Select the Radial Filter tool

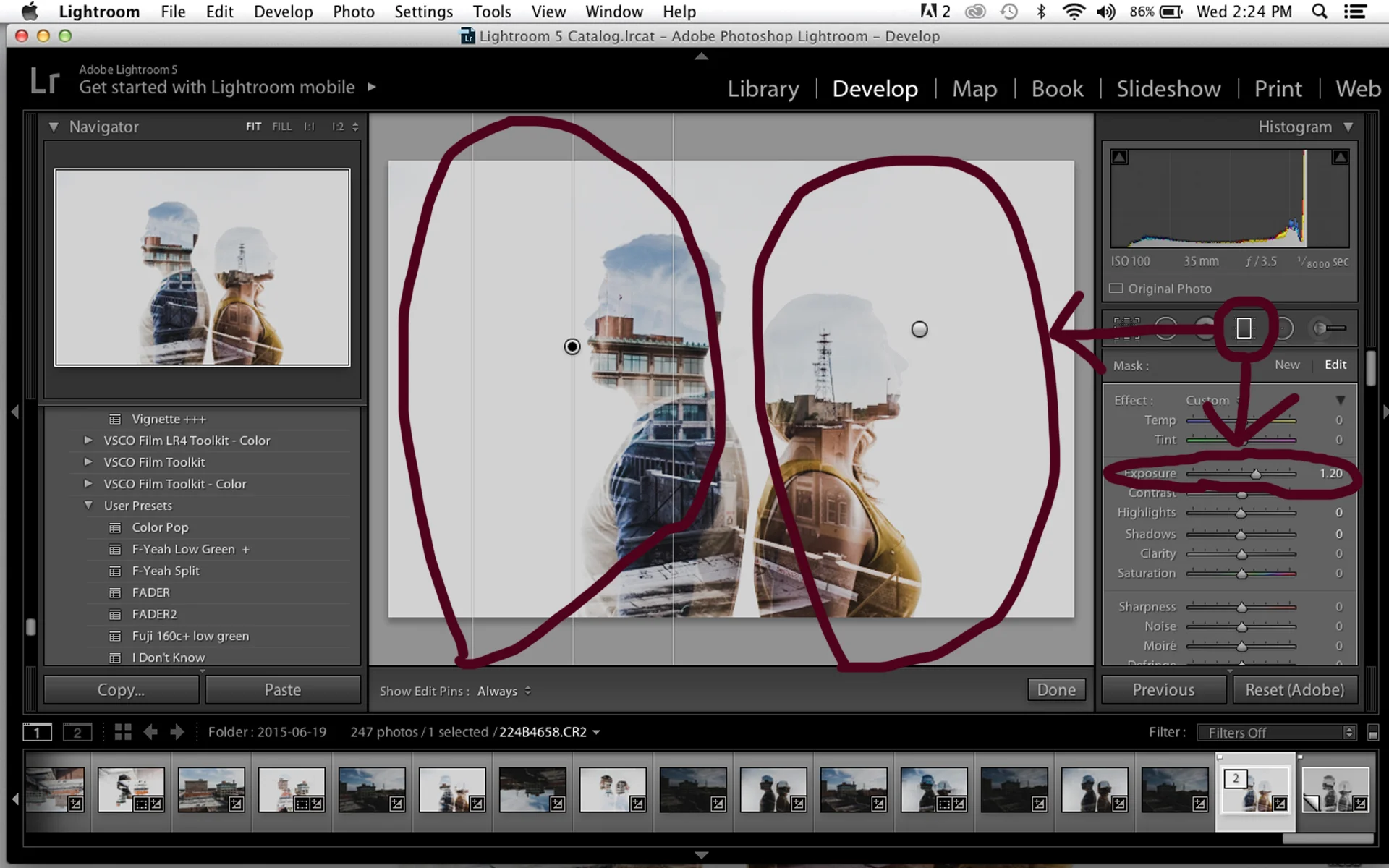(1283, 328)
